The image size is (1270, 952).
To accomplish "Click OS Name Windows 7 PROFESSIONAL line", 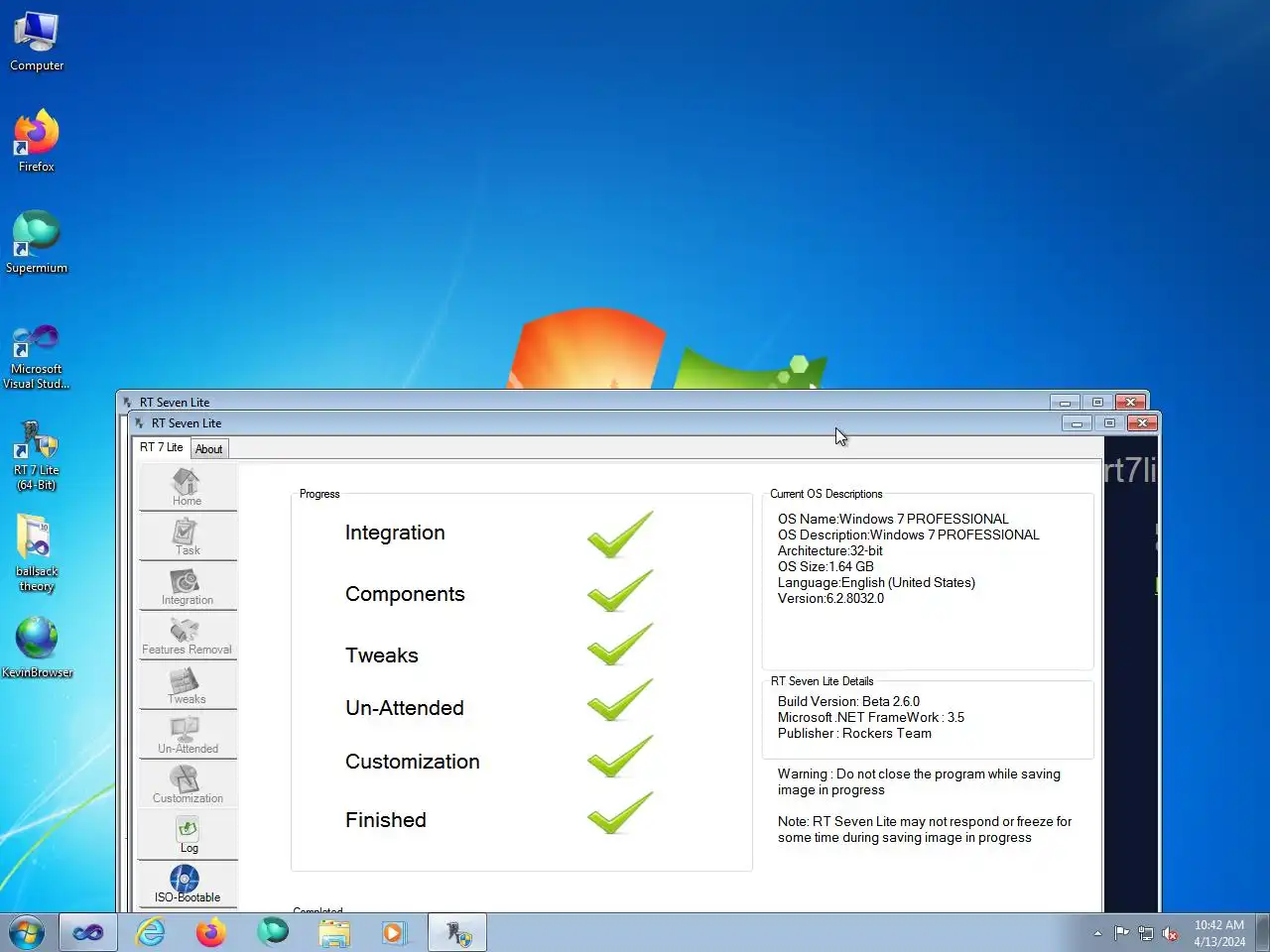I will coord(893,519).
